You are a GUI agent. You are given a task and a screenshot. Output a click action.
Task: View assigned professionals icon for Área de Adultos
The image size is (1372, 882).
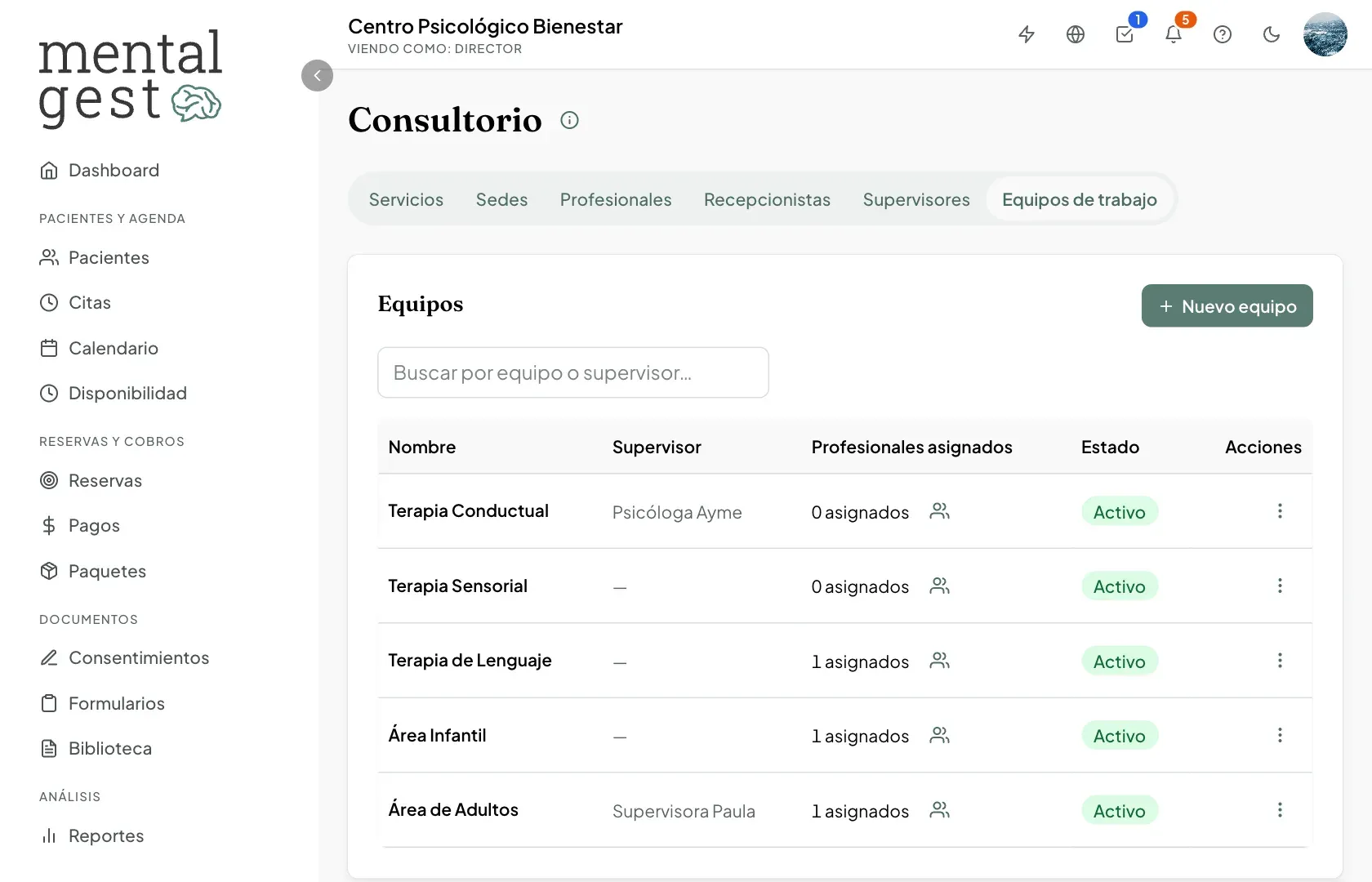[x=940, y=810]
